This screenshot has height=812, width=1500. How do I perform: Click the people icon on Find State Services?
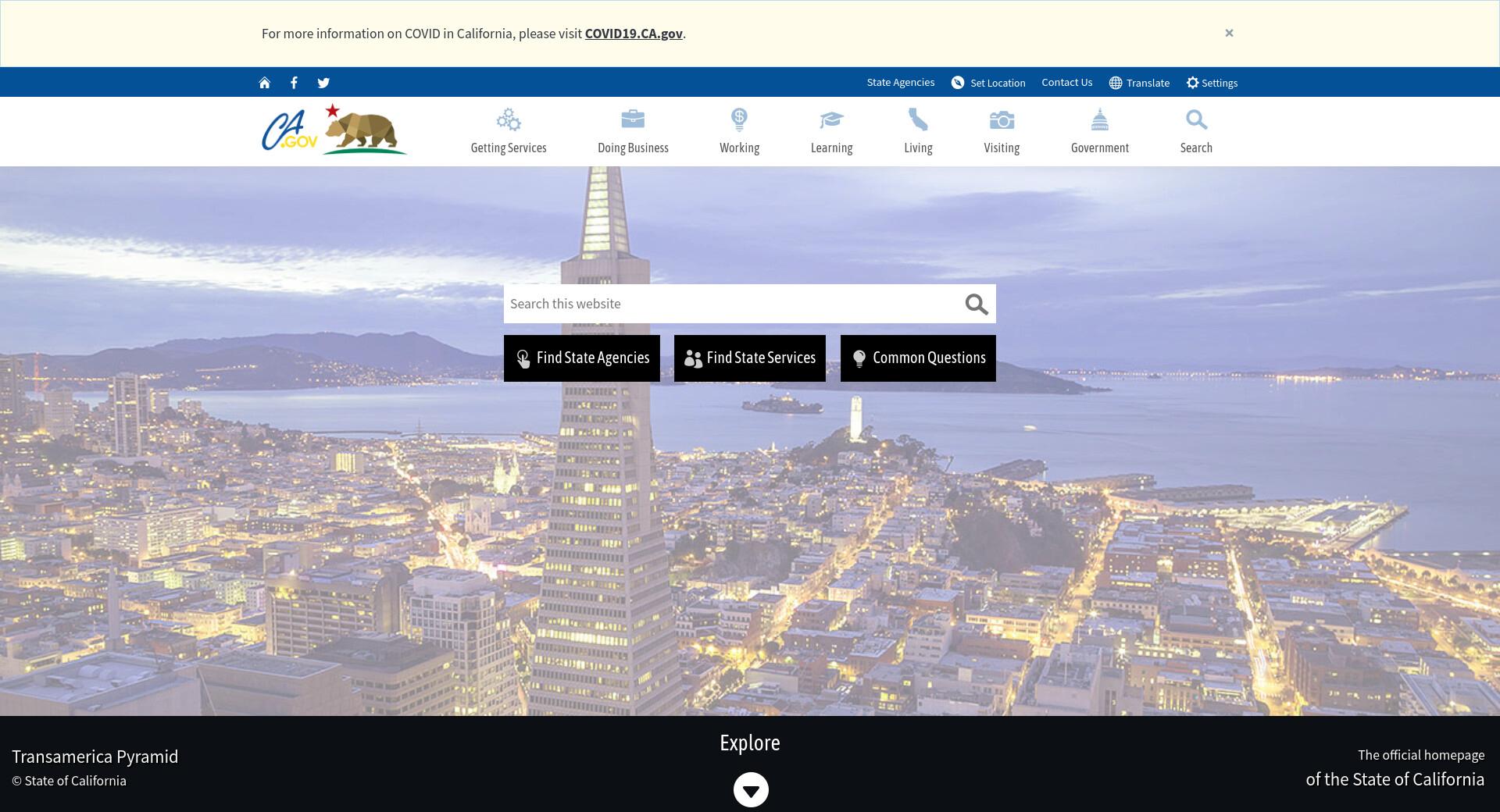[693, 358]
